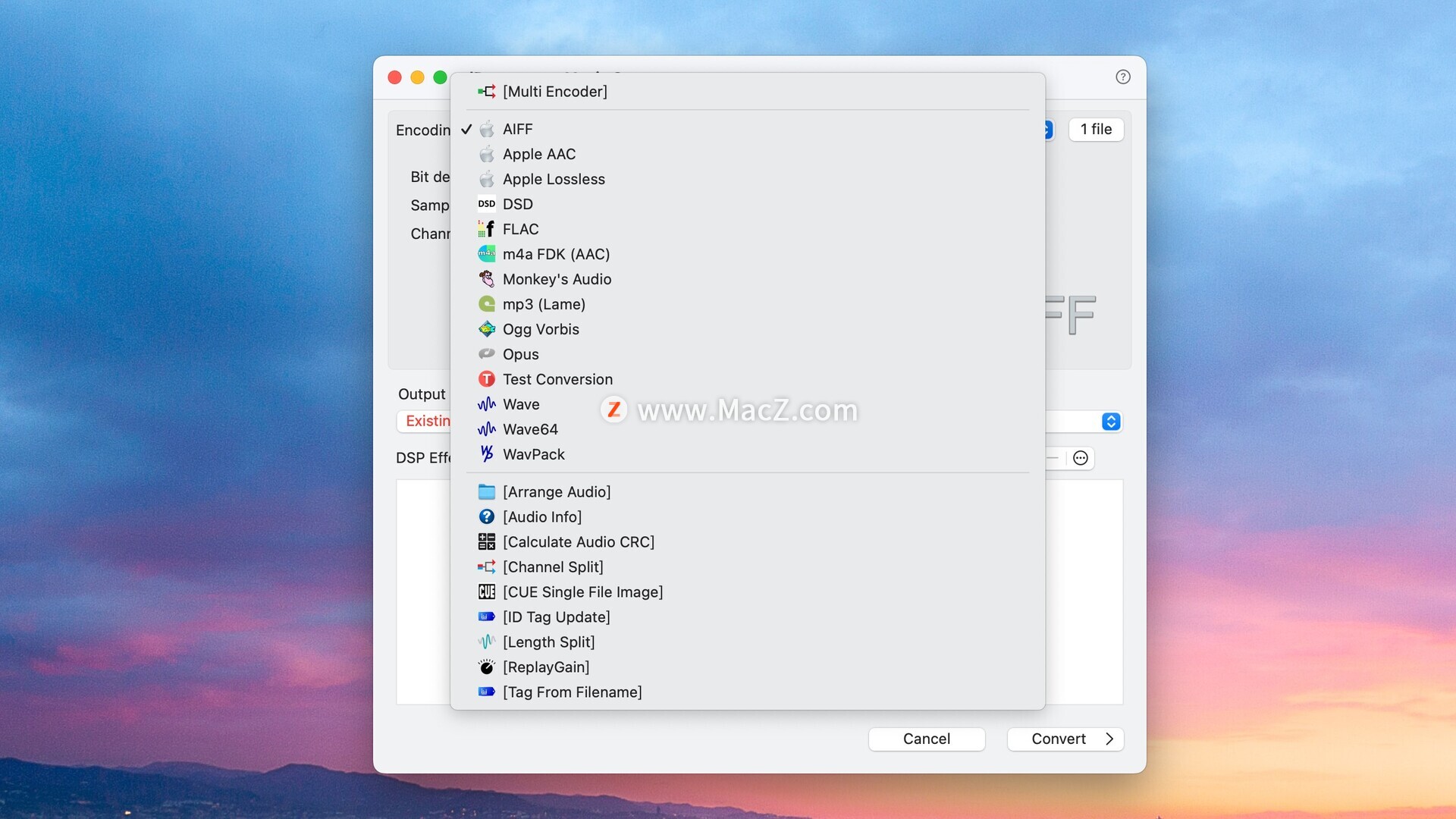
Task: Click the WavPack icon
Action: 486,454
